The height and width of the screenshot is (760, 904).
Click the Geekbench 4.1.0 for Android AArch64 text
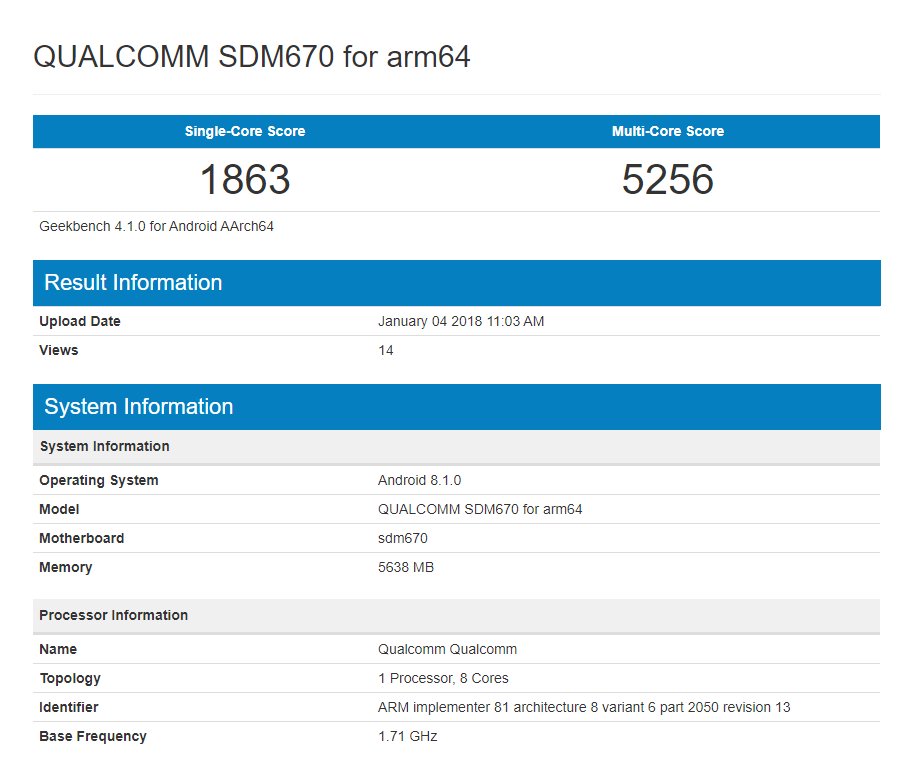[x=156, y=226]
